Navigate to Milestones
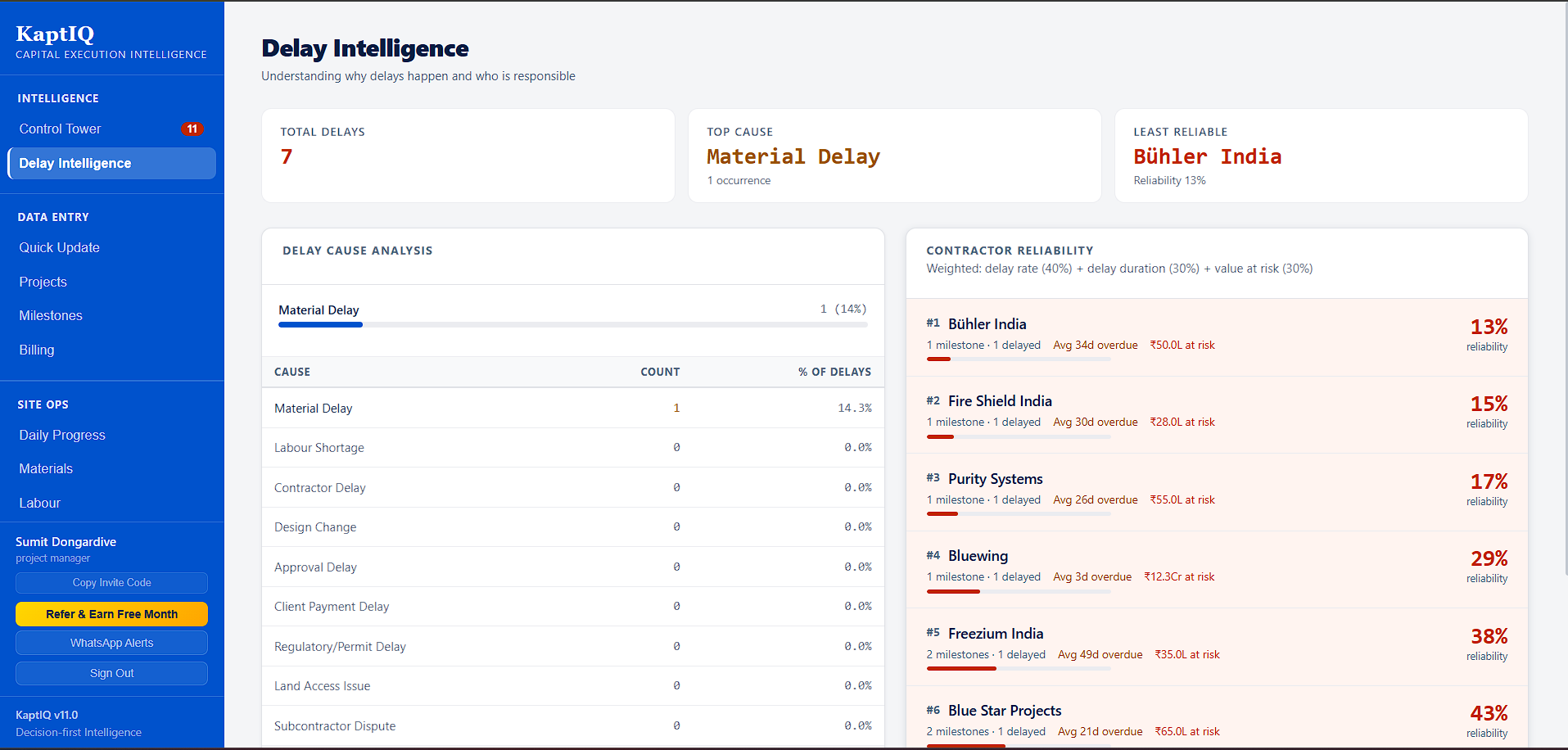Screen dimensions: 1568x750 click(x=51, y=316)
